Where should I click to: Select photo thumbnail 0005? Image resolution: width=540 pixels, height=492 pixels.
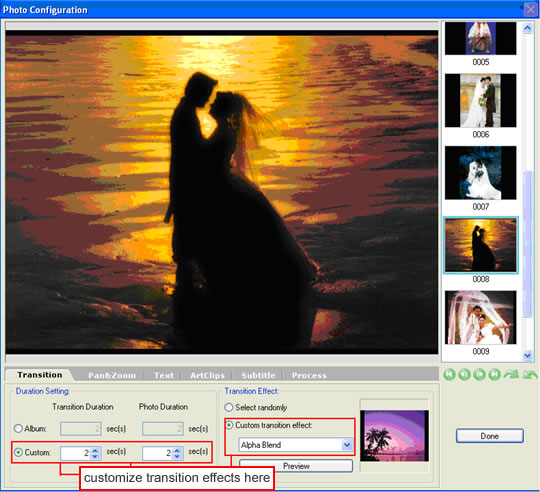pyautogui.click(x=480, y=38)
